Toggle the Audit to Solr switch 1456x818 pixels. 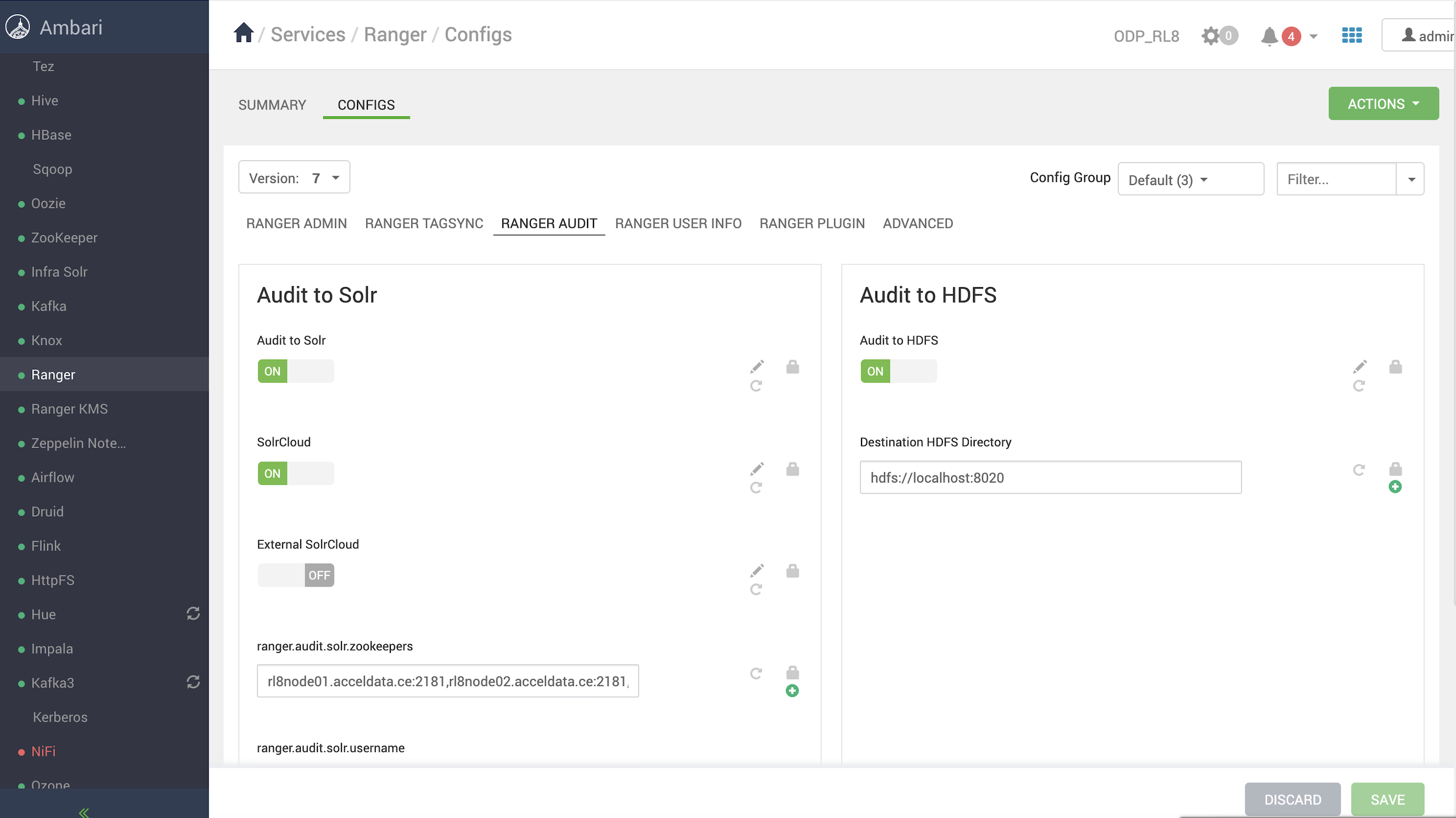click(x=295, y=371)
